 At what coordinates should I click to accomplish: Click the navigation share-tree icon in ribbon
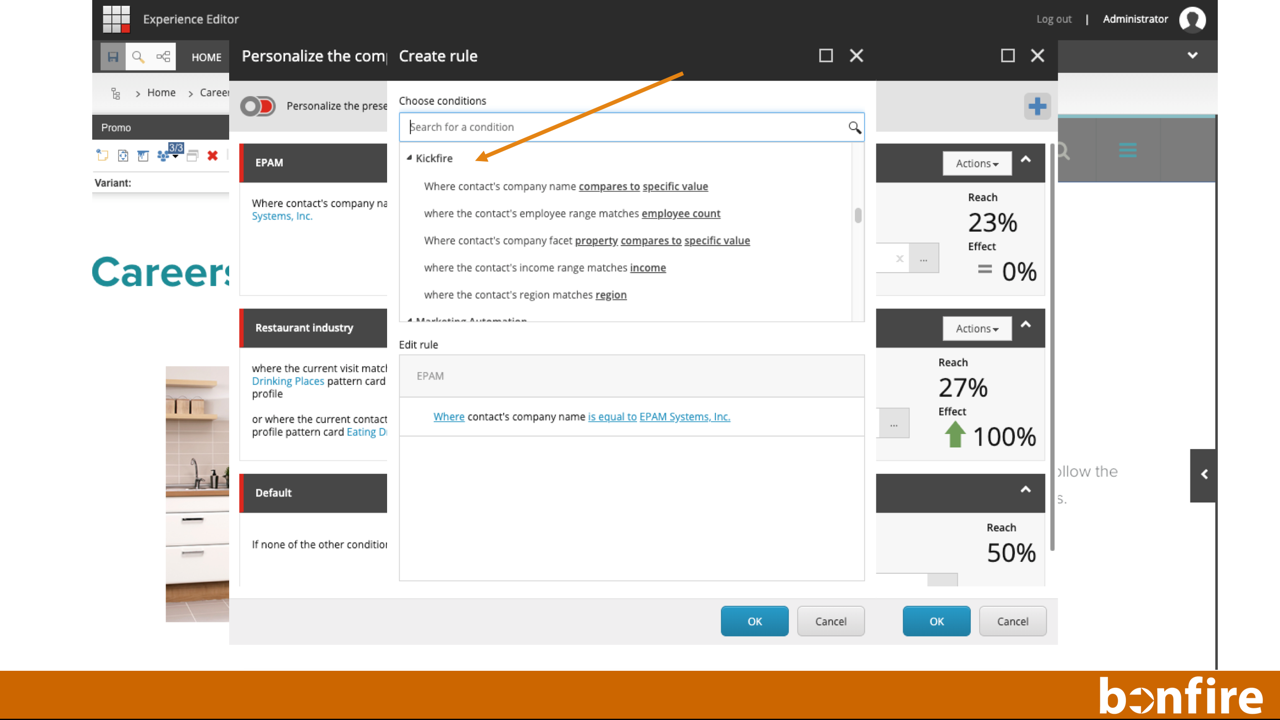163,57
